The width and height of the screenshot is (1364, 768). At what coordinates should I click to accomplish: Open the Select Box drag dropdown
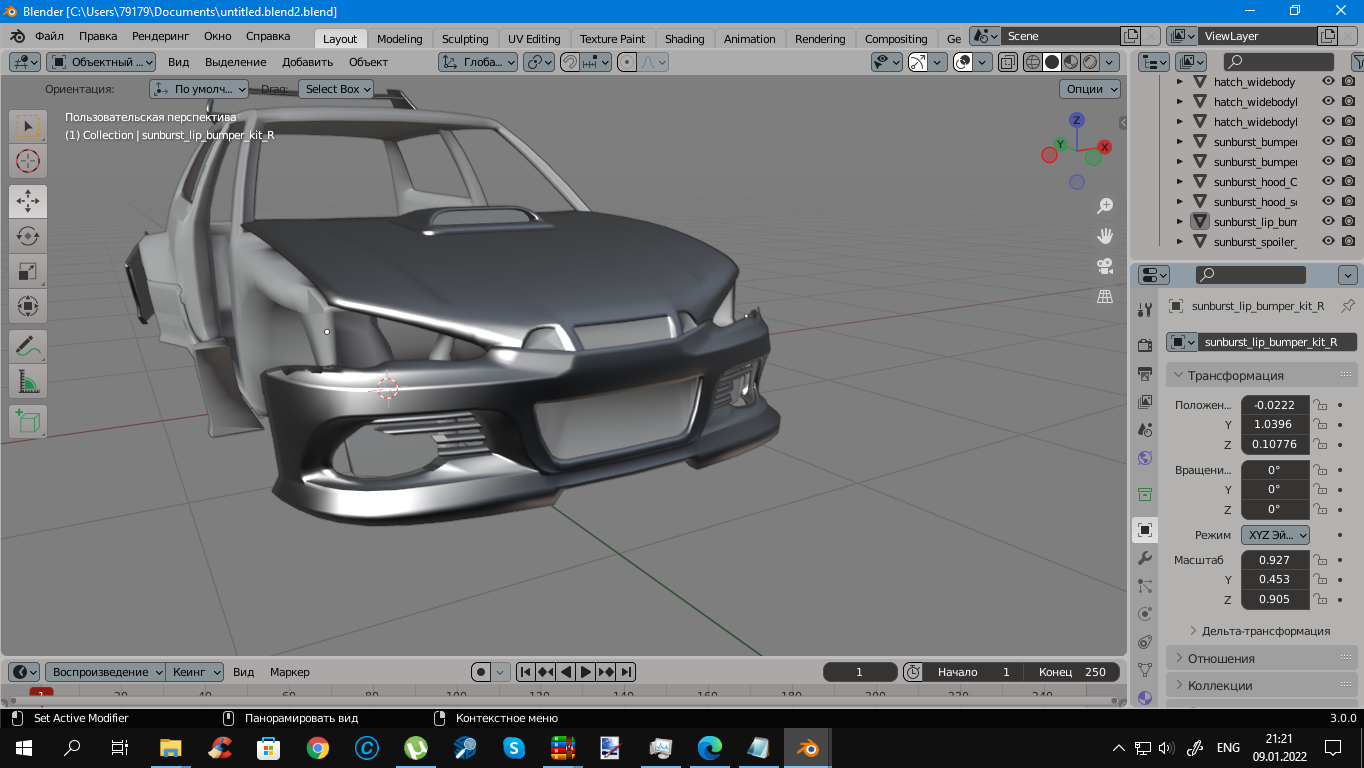pyautogui.click(x=337, y=89)
